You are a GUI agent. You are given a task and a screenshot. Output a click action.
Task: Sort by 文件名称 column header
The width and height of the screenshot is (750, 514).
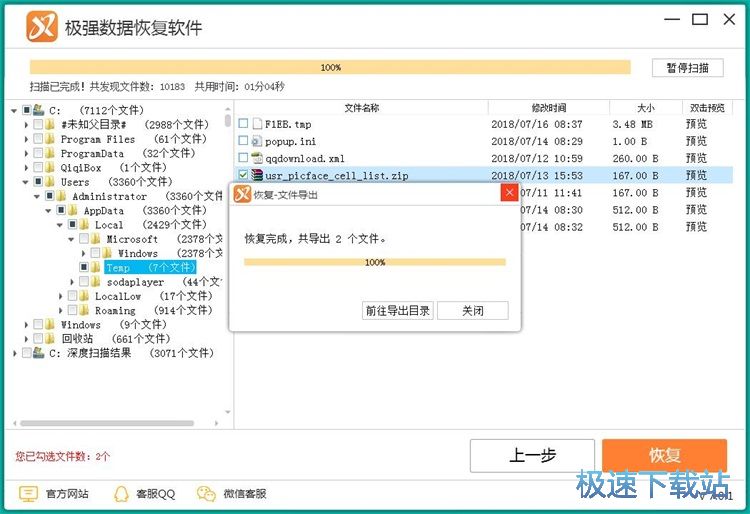362,108
